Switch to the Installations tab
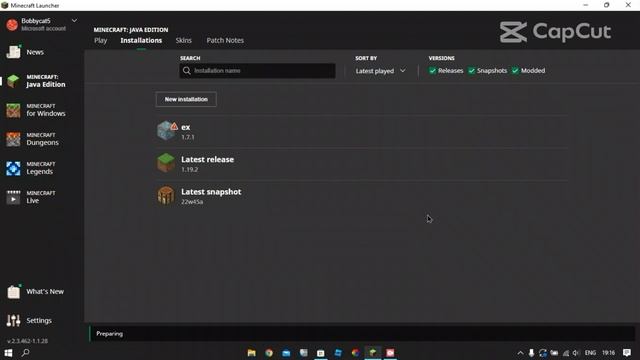 tap(141, 40)
